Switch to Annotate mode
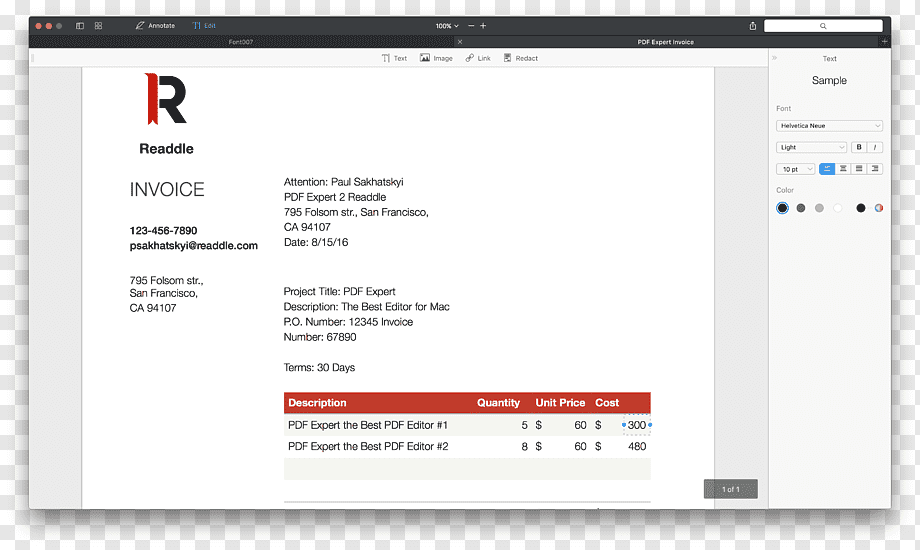The width and height of the screenshot is (920, 550). click(x=155, y=26)
